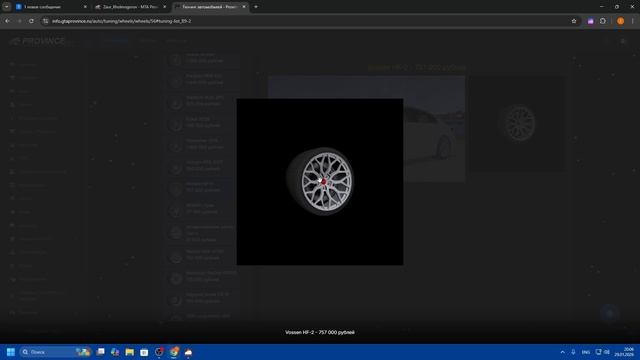Go back to the previous page
Screen dimensions: 640x360
coord(7,21)
